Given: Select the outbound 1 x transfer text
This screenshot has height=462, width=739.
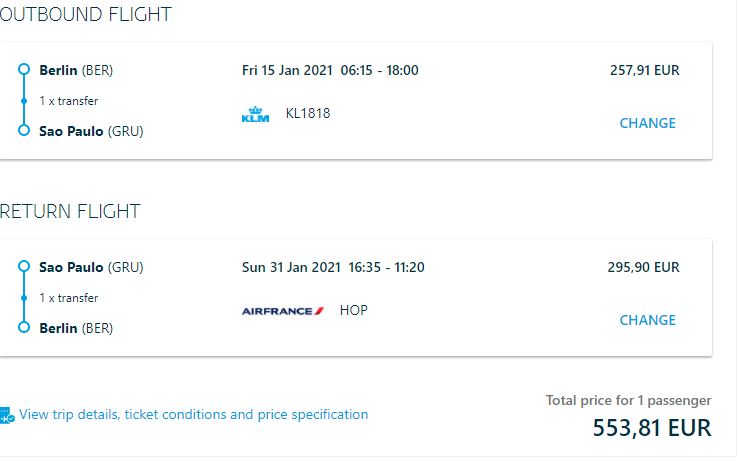Looking at the screenshot, I should point(69,101).
